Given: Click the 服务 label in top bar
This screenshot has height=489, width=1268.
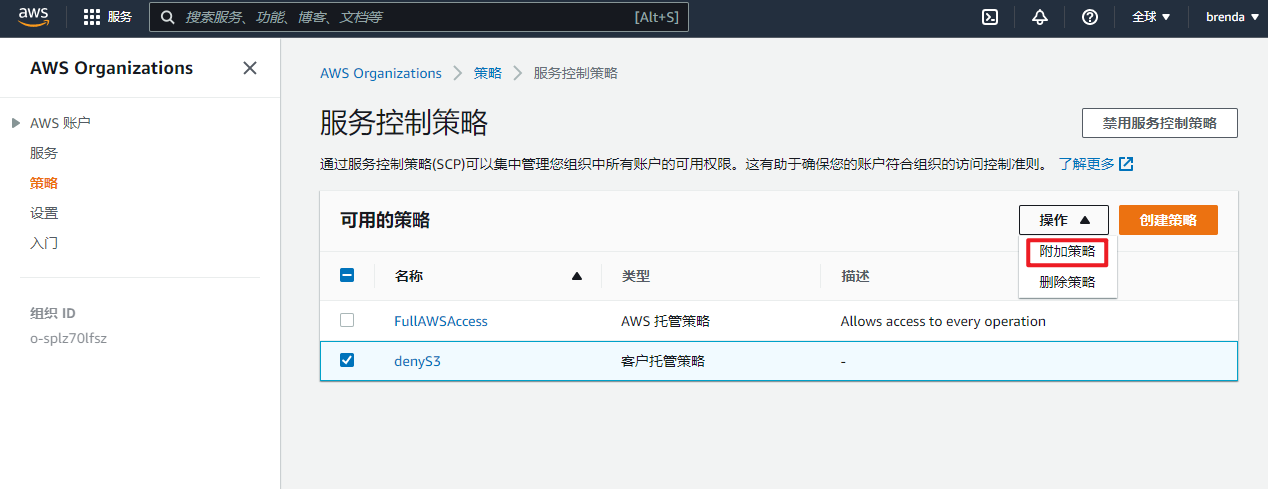Looking at the screenshot, I should pyautogui.click(x=120, y=17).
